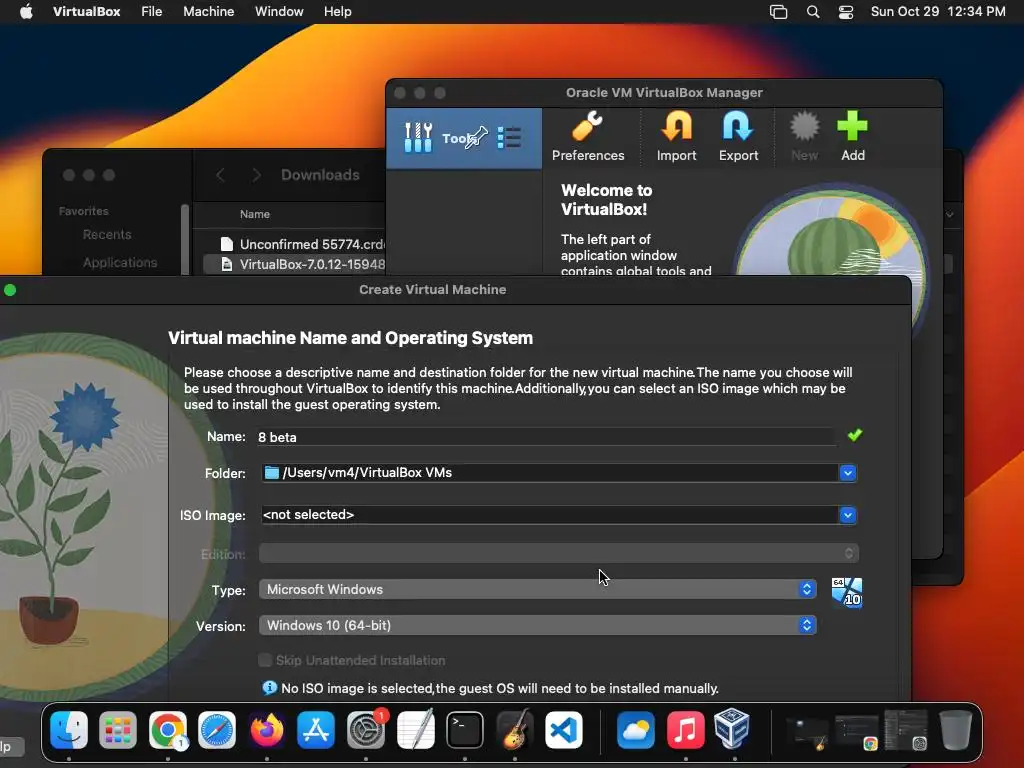
Task: Select the VirtualBox-7.0.12 file in Finder
Action: coord(295,264)
